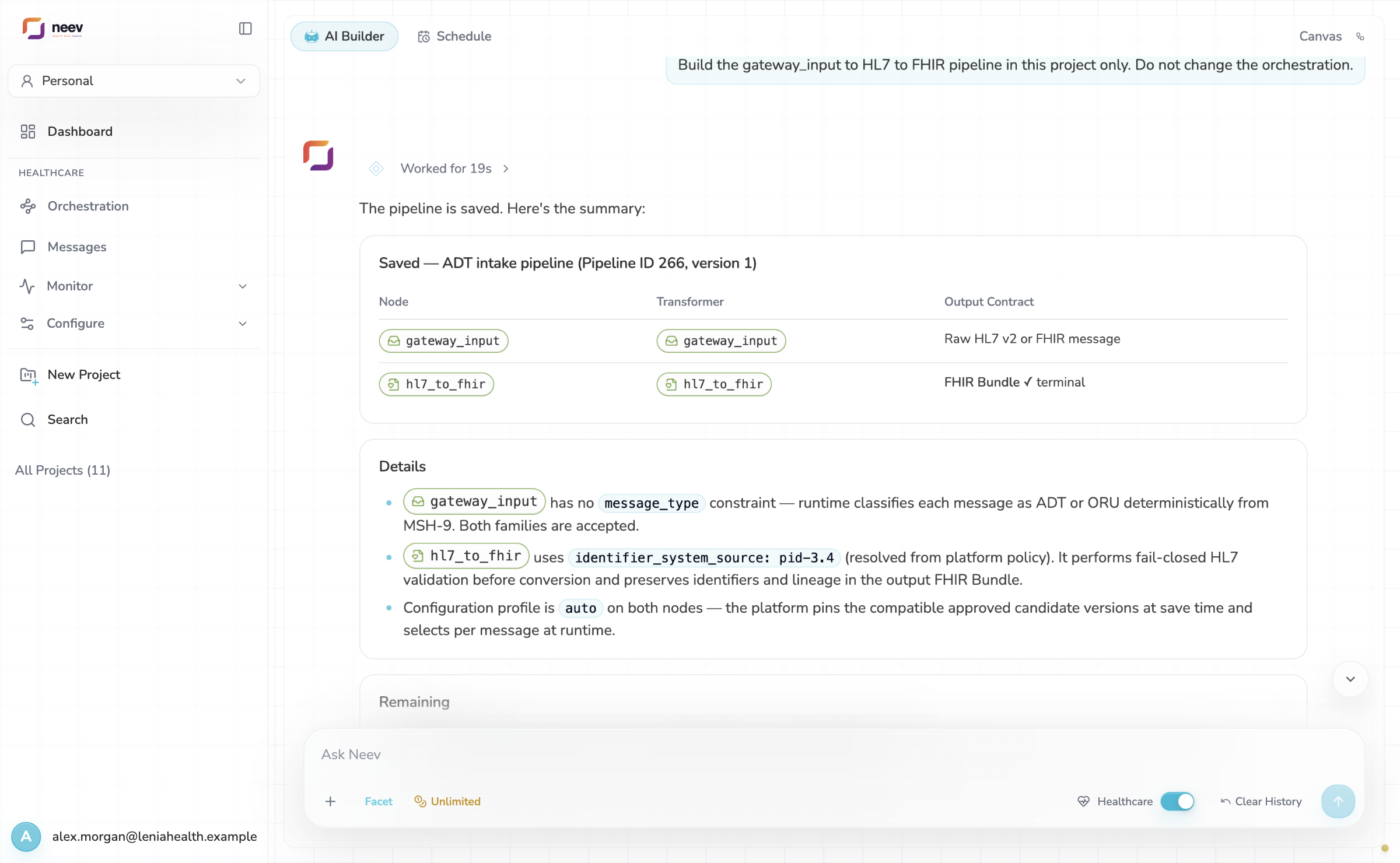
Task: Click the auto profile code tag
Action: click(580, 608)
